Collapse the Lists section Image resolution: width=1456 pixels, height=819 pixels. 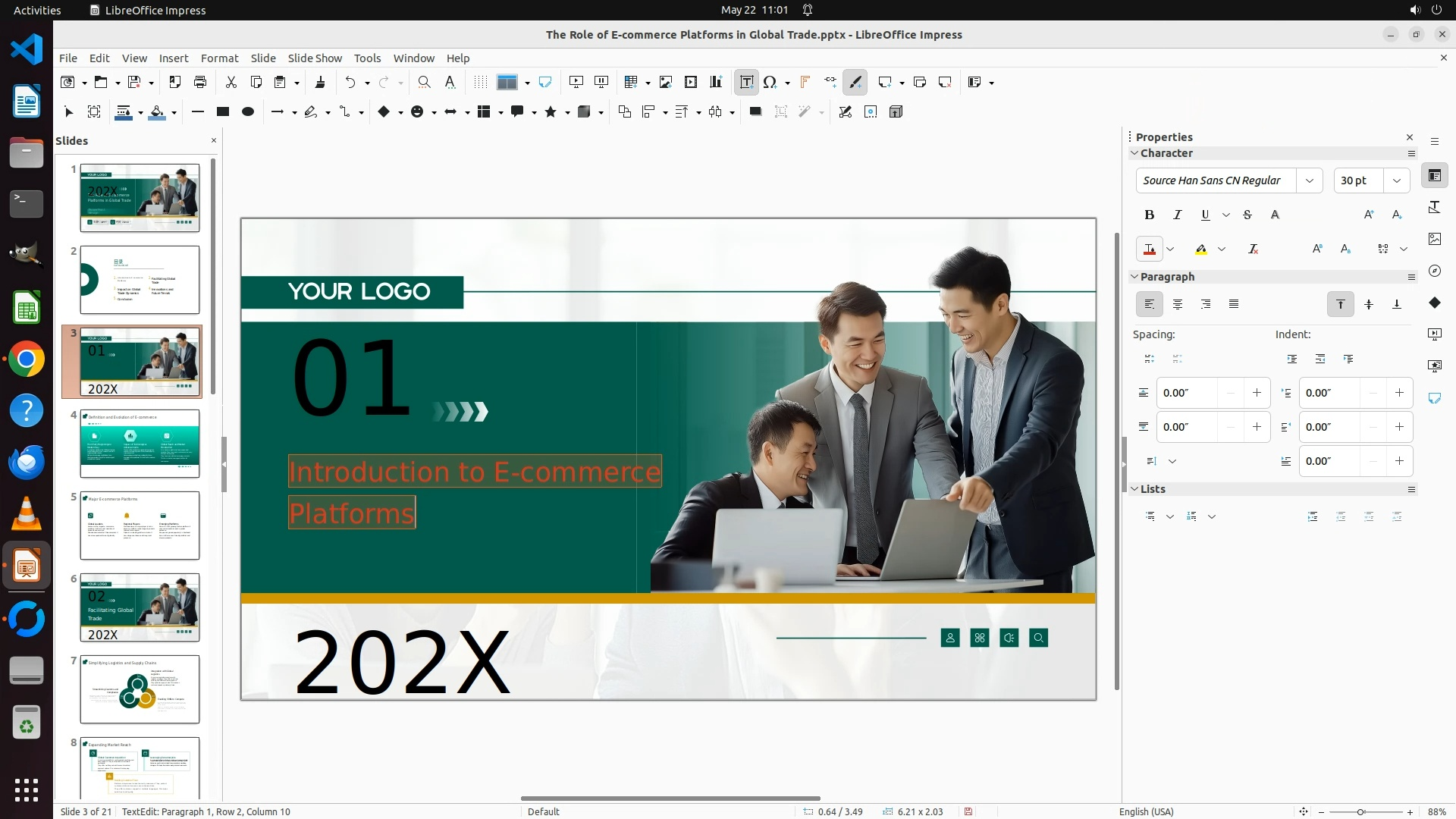coord(1134,489)
